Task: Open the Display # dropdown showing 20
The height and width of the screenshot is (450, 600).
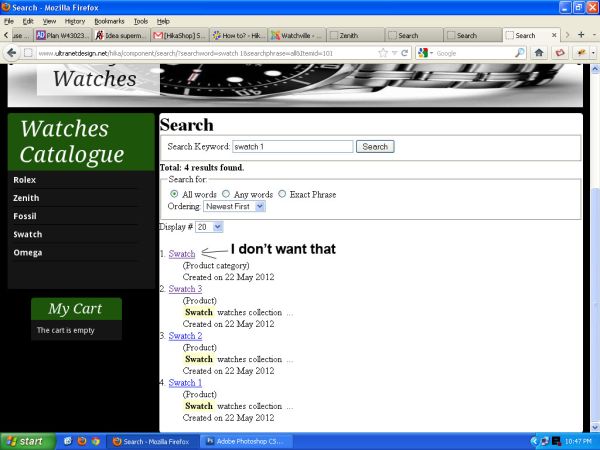Action: (x=209, y=227)
